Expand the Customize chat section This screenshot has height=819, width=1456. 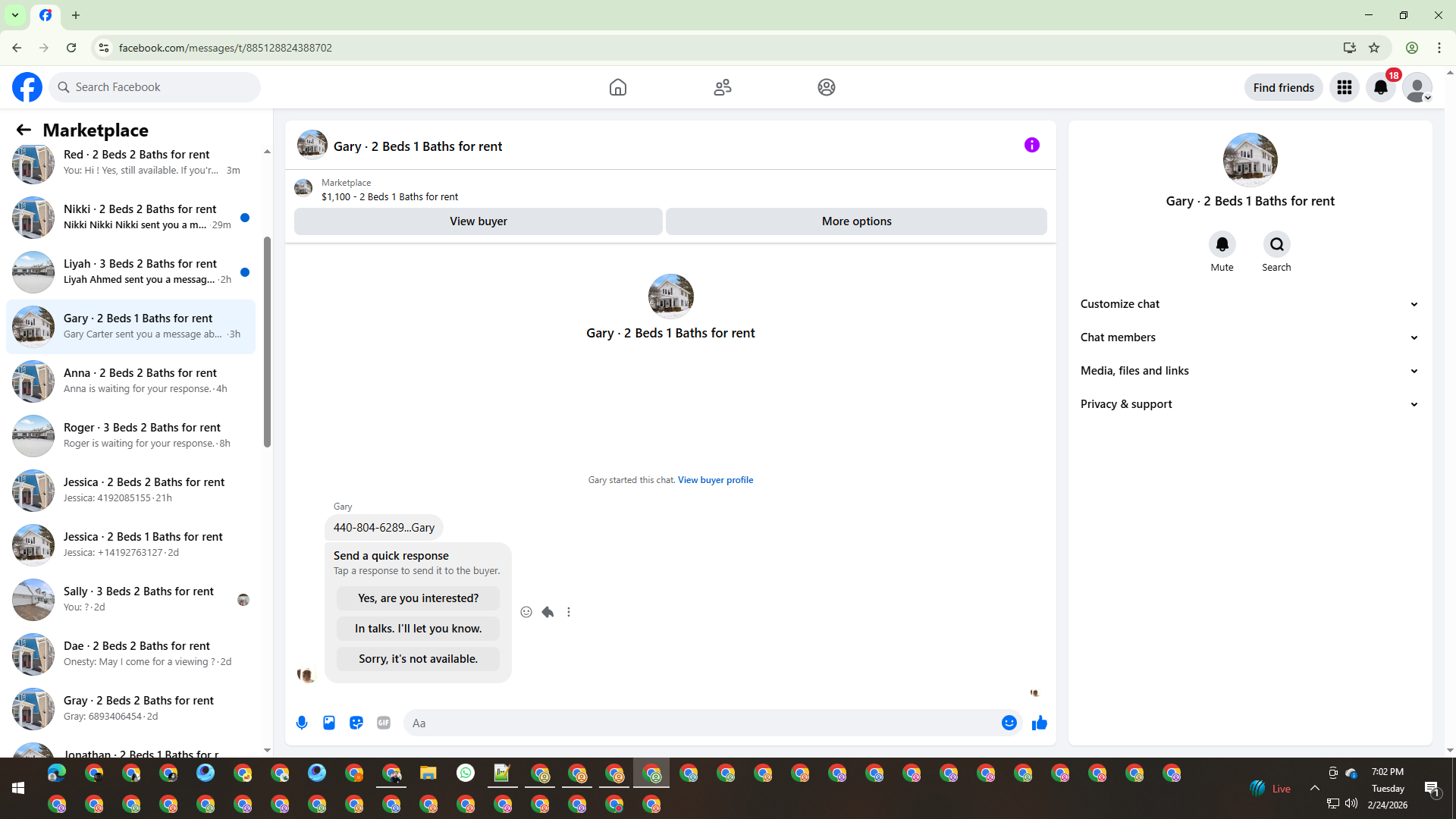pos(1250,304)
